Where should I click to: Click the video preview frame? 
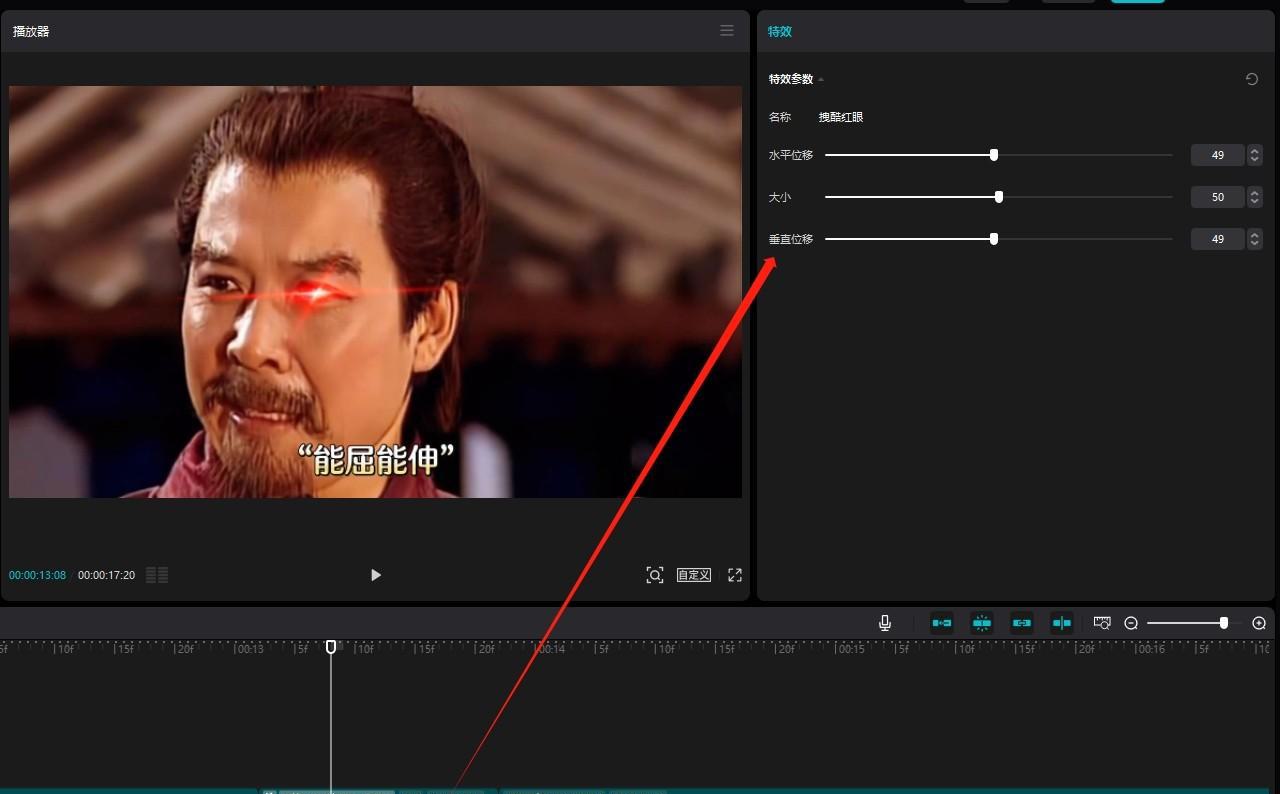pyautogui.click(x=375, y=291)
